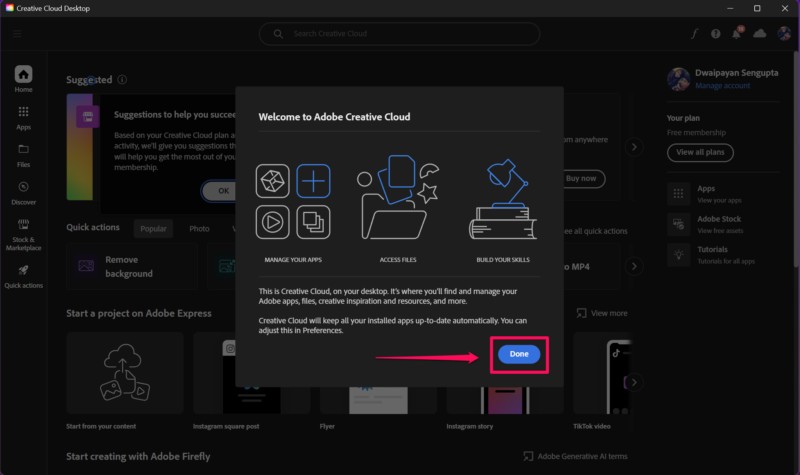Open the notifications bell icon
The image size is (800, 475).
click(x=738, y=33)
